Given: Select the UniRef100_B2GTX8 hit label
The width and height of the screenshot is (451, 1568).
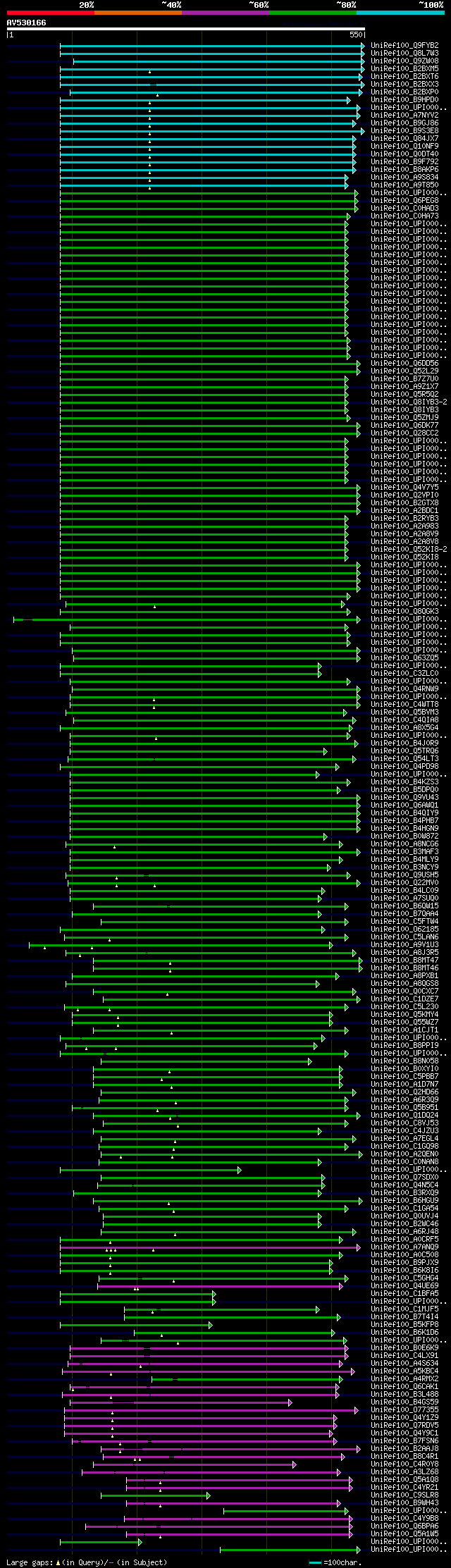Looking at the screenshot, I should point(404,502).
